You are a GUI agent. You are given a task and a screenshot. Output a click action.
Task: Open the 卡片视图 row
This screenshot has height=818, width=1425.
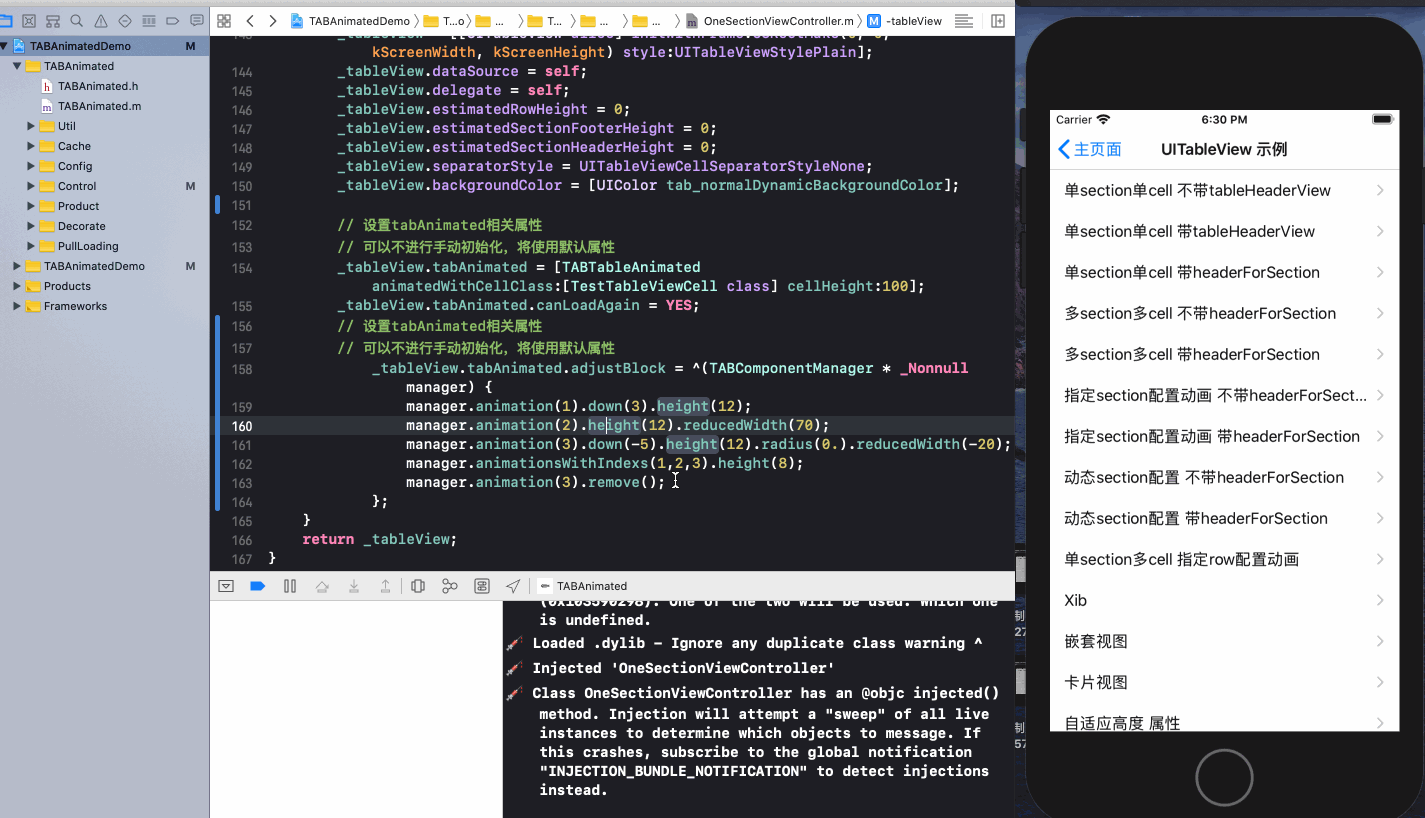click(x=1224, y=682)
